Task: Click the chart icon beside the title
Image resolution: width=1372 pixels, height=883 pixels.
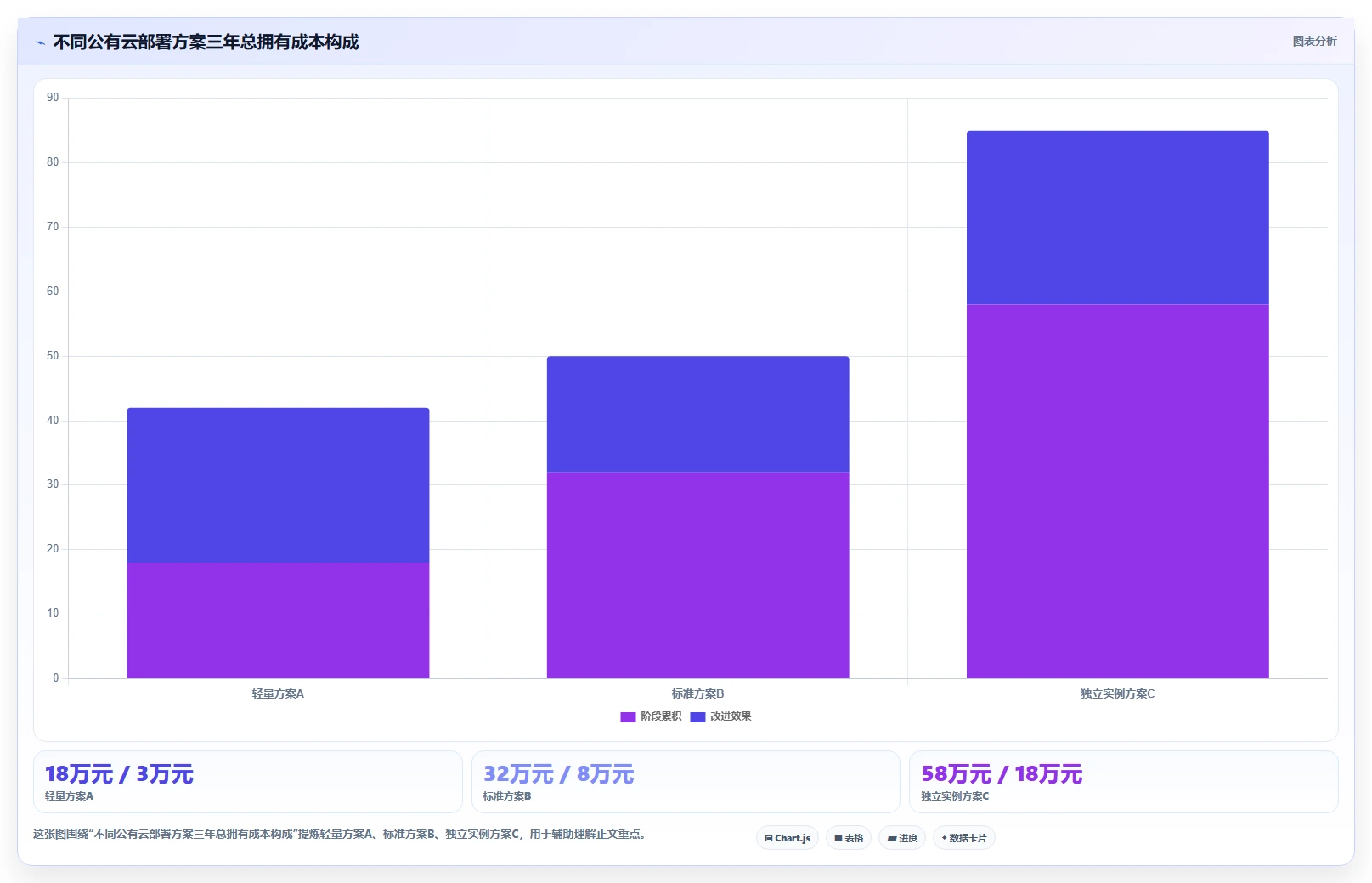Action: tap(40, 42)
